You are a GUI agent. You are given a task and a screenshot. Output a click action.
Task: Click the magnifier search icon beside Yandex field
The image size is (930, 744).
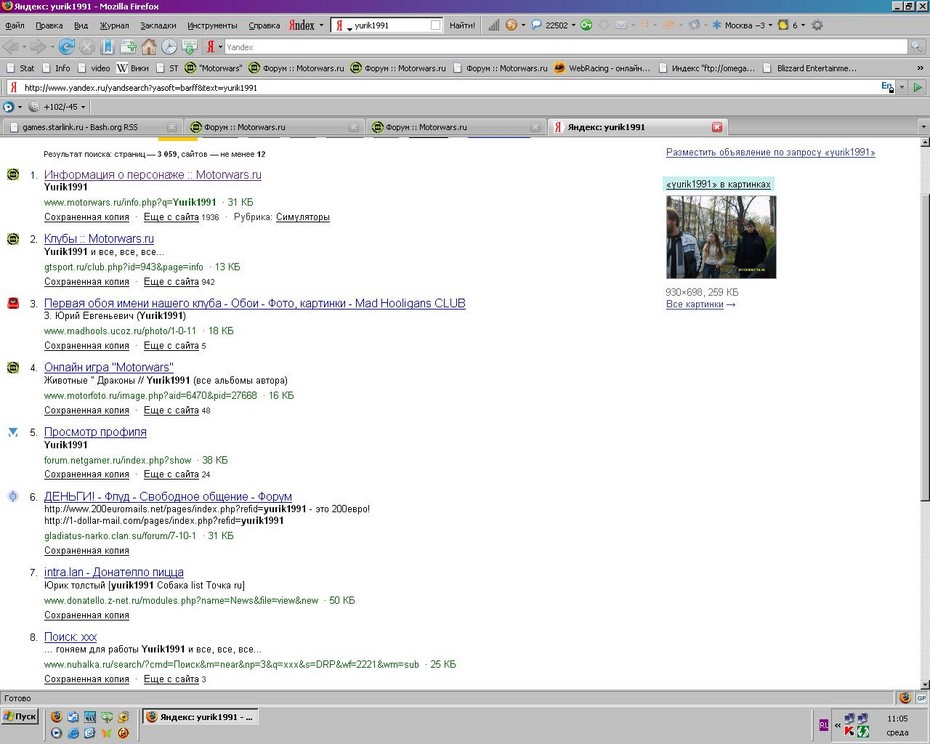[x=917, y=46]
